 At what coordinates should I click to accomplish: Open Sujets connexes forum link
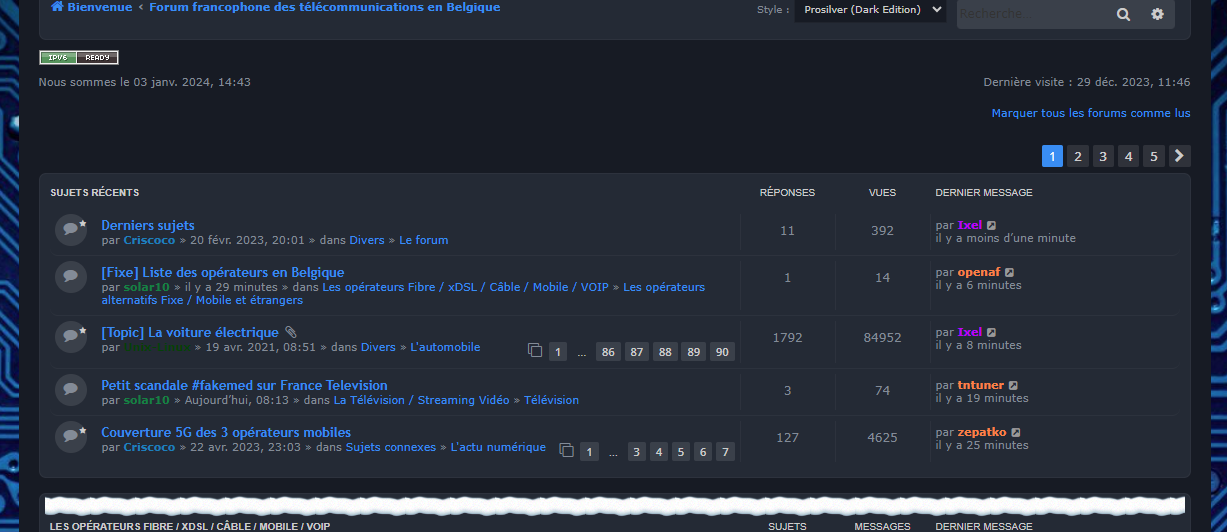point(391,447)
